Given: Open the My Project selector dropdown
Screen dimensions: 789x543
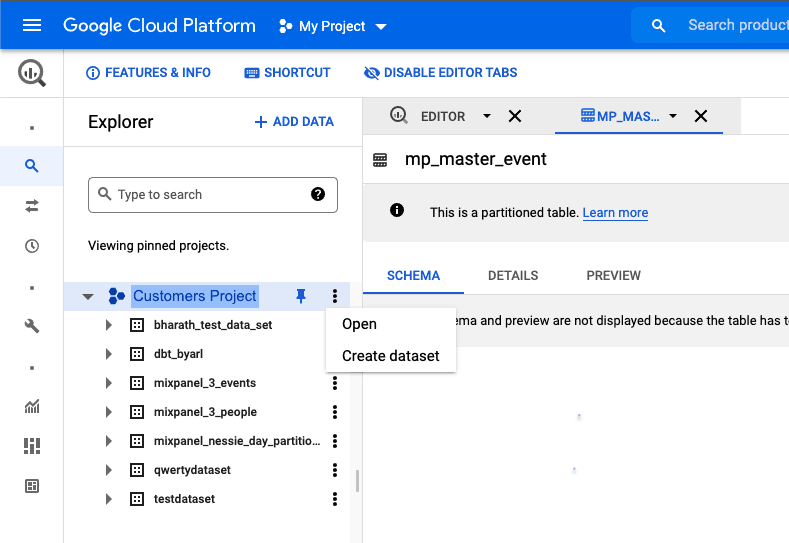Looking at the screenshot, I should [x=332, y=26].
